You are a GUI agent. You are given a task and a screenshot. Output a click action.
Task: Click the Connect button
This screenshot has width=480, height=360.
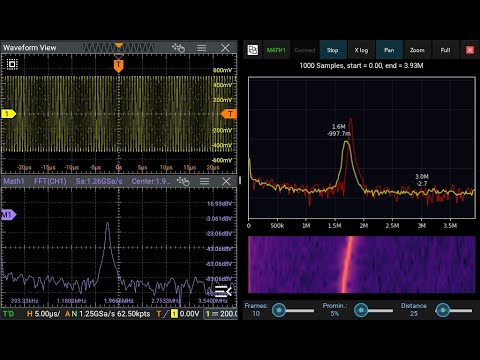click(x=304, y=50)
